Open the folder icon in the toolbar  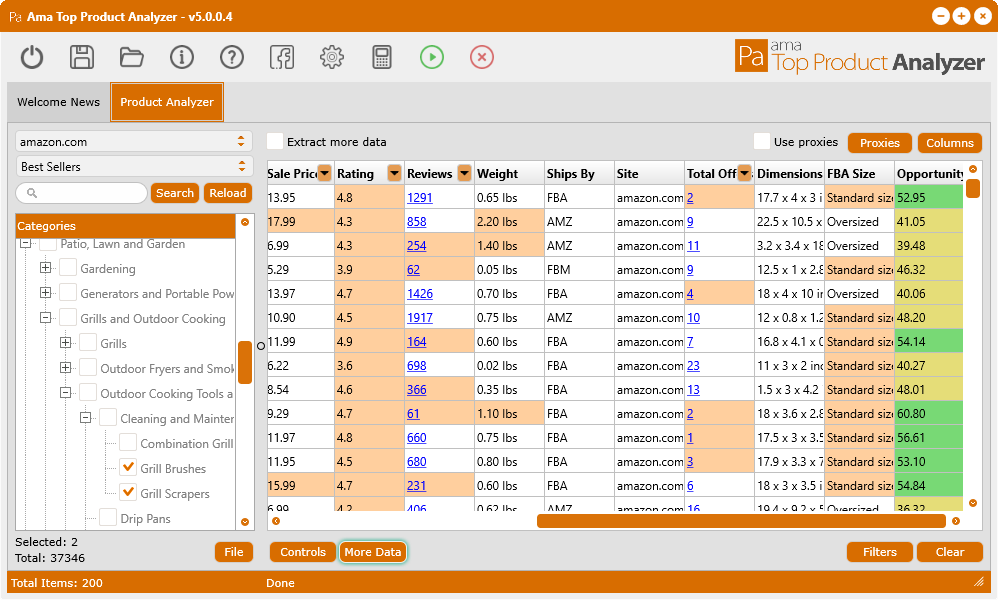[132, 57]
